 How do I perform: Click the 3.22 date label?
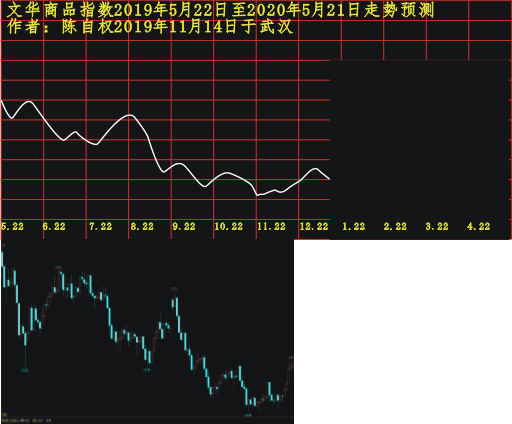pyautogui.click(x=437, y=226)
